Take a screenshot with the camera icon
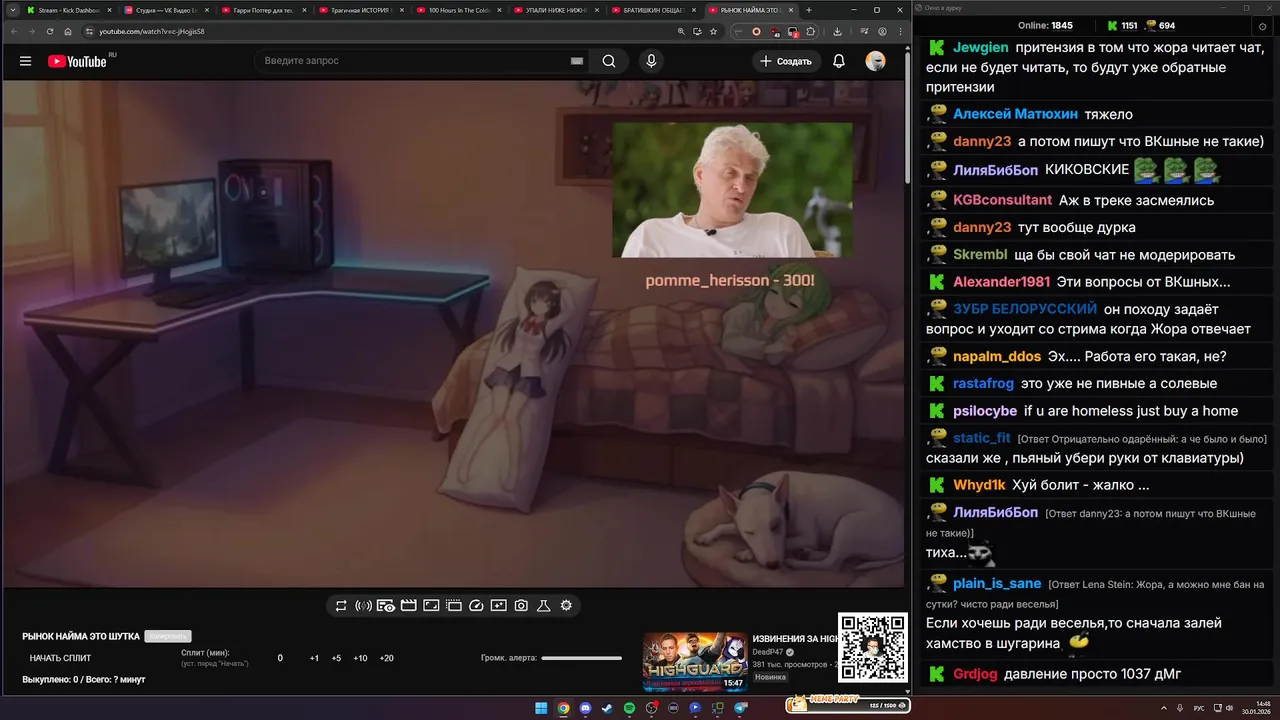The image size is (1280, 720). click(x=521, y=605)
